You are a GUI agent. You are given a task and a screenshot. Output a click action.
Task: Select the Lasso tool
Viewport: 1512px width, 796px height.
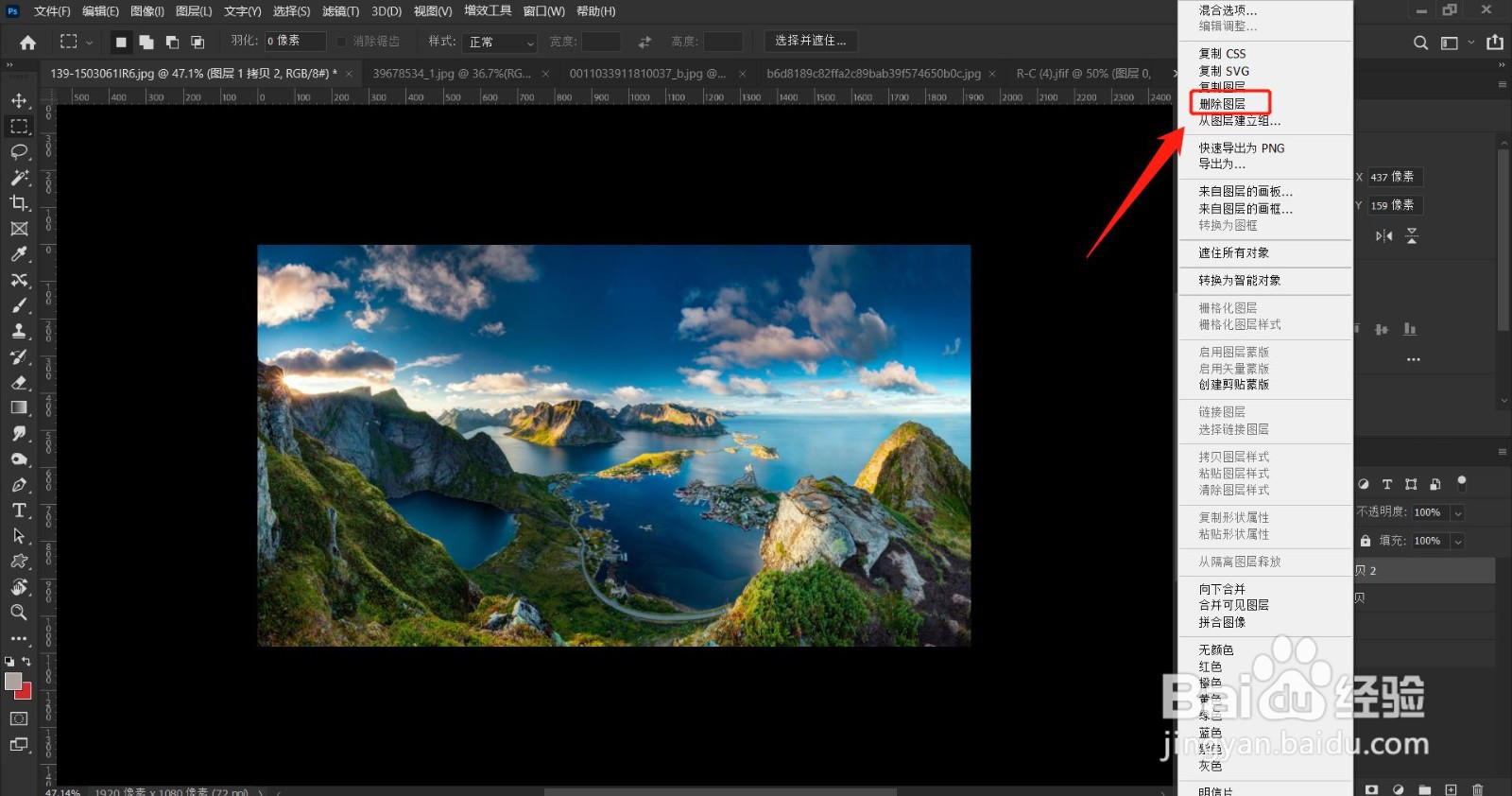(x=19, y=151)
